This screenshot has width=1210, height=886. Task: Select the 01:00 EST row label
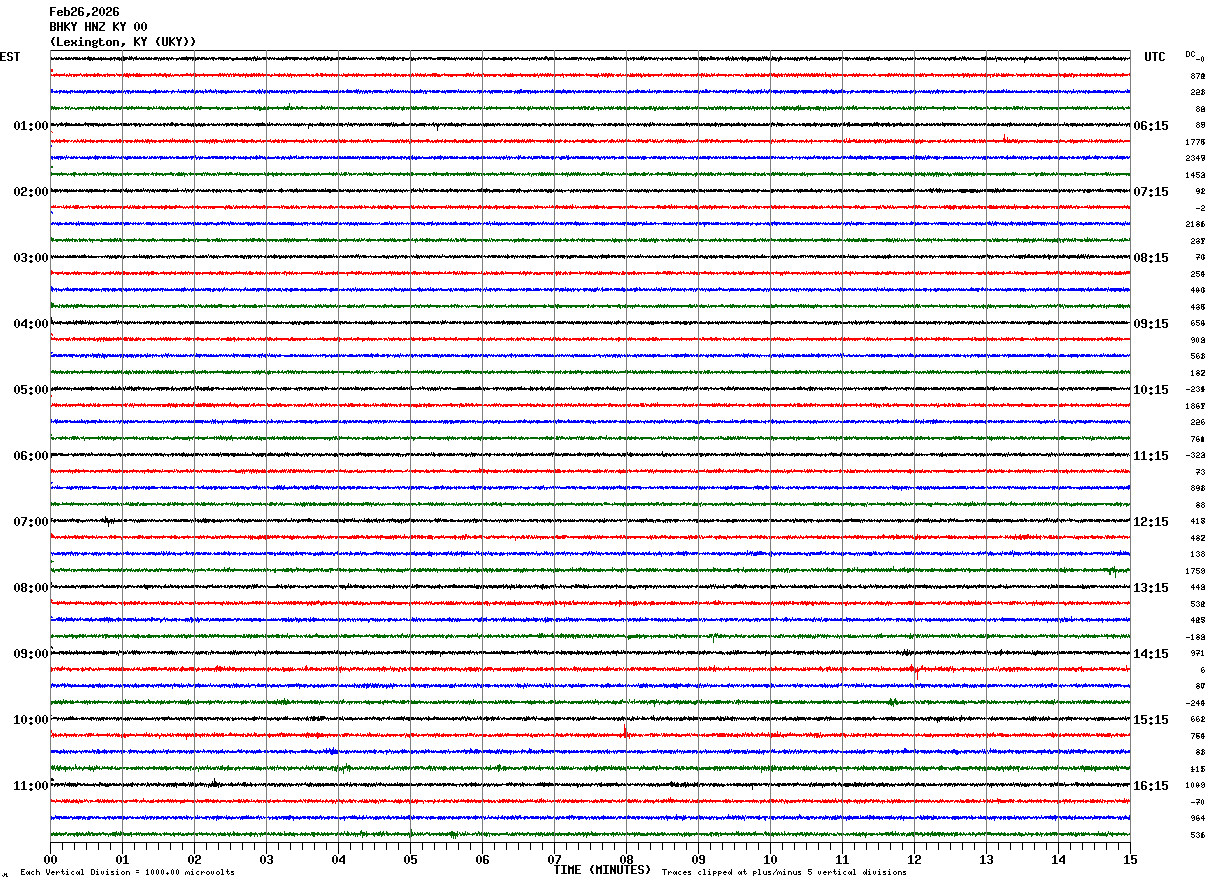(31, 126)
